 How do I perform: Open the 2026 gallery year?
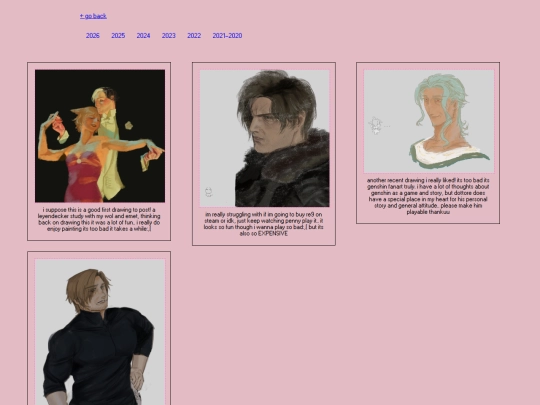pyautogui.click(x=93, y=36)
